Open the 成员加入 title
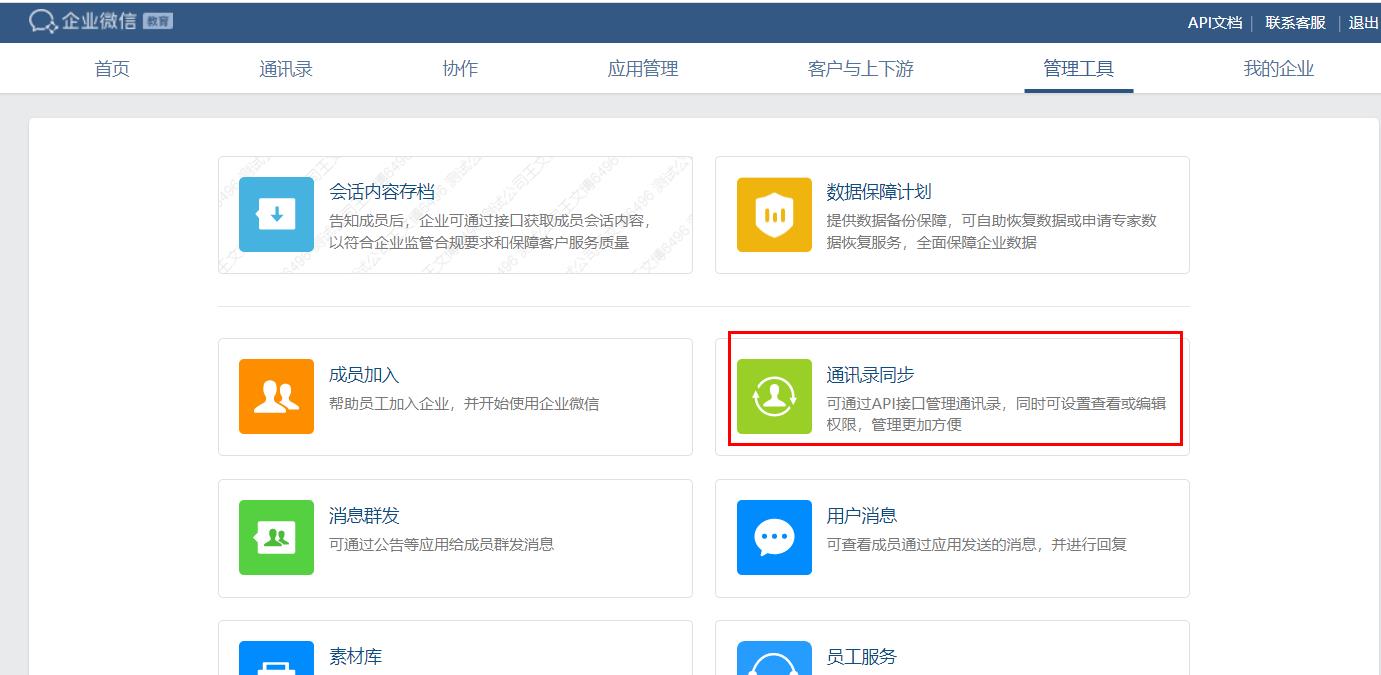The image size is (1381, 675). coord(364,375)
